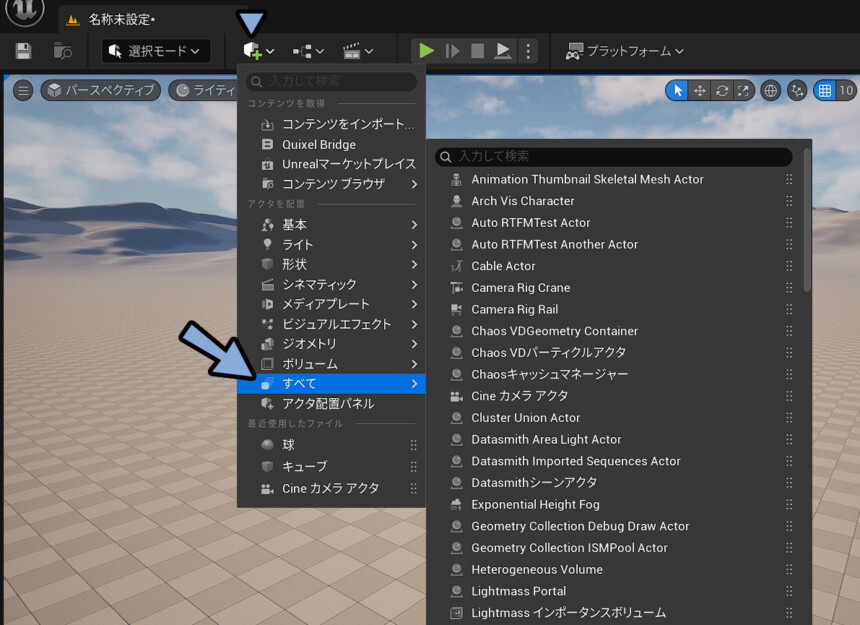Viewport: 860px width, 625px height.
Task: Open the cinematics clapperboard dropdown
Action: click(358, 52)
